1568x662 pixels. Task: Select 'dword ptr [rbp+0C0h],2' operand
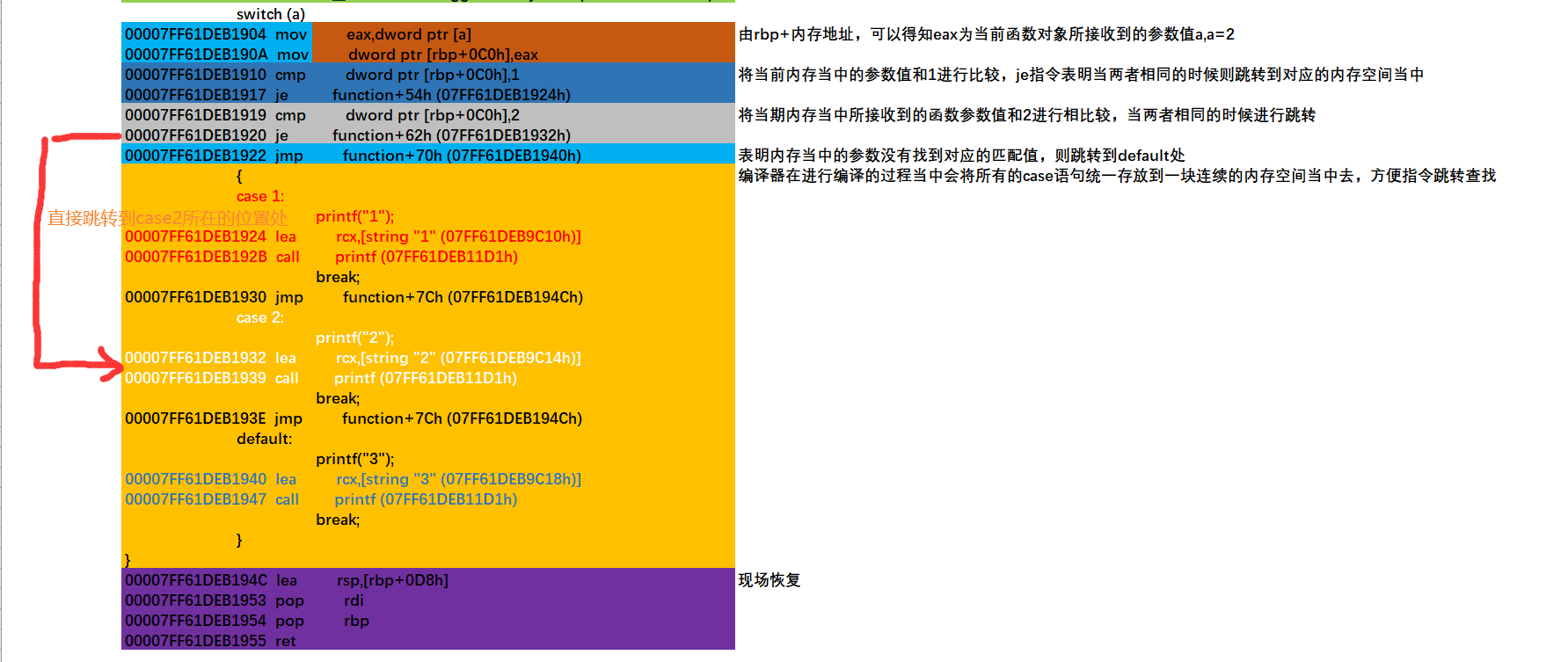click(x=433, y=115)
